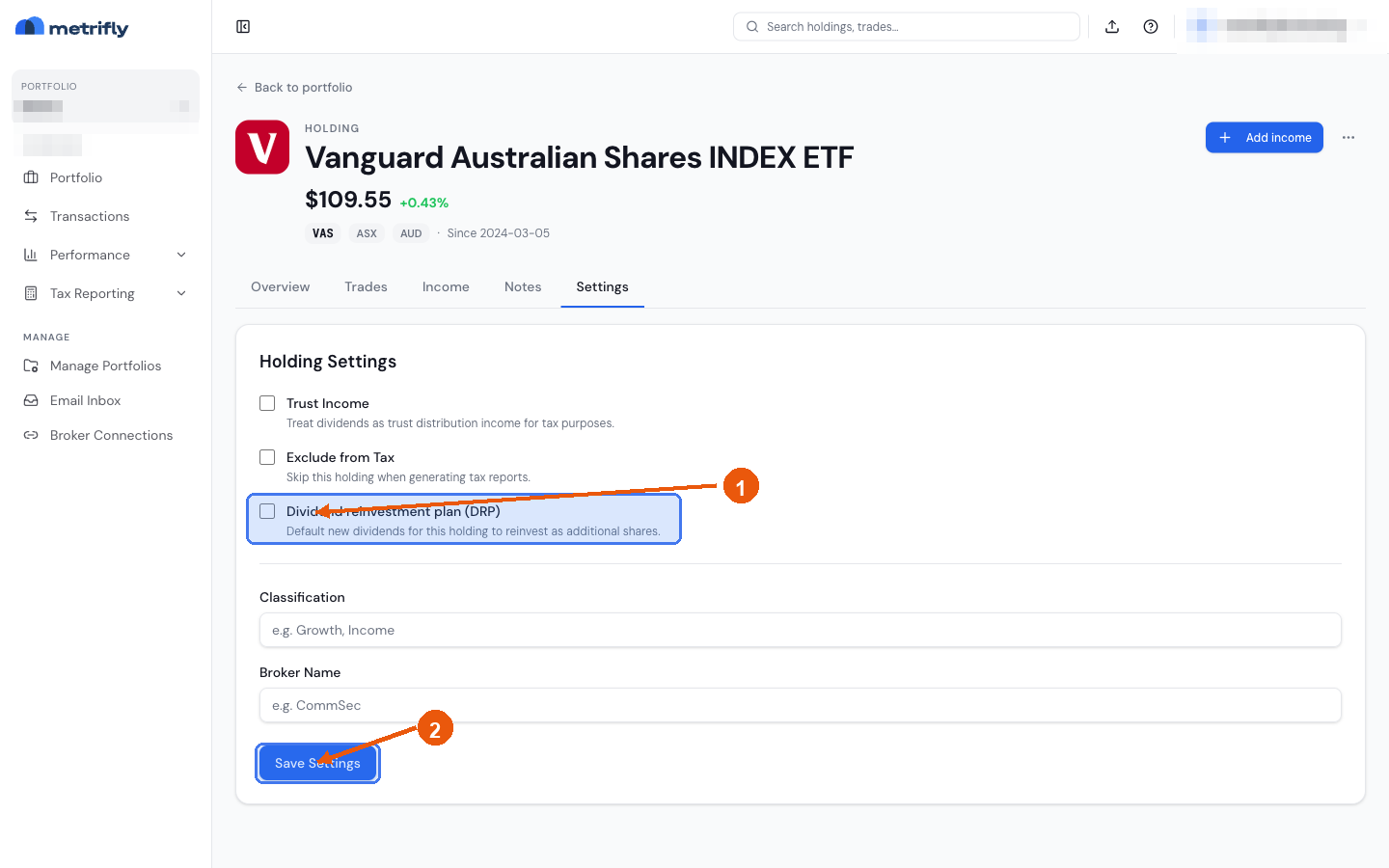Click the Manage Portfolios folder icon

pos(31,366)
